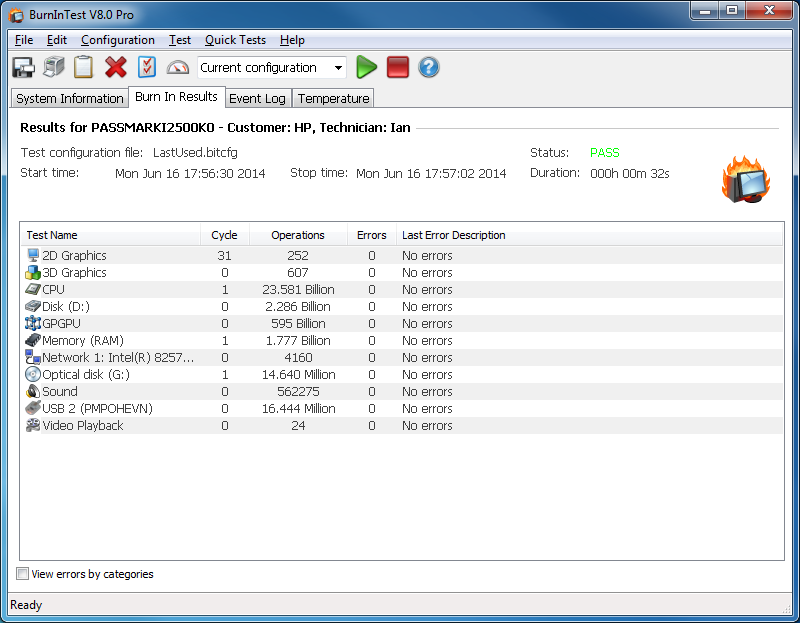Open the Configuration menu
Image resolution: width=800 pixels, height=623 pixels.
(118, 40)
